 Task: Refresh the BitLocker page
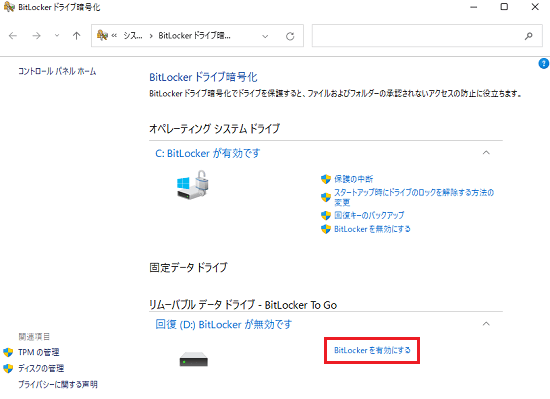[x=290, y=36]
